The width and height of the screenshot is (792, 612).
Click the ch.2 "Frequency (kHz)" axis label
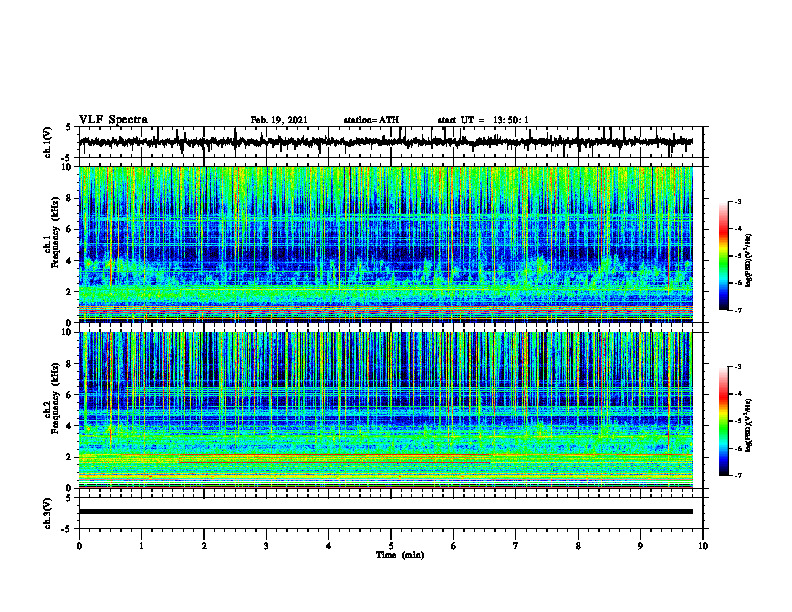click(55, 398)
